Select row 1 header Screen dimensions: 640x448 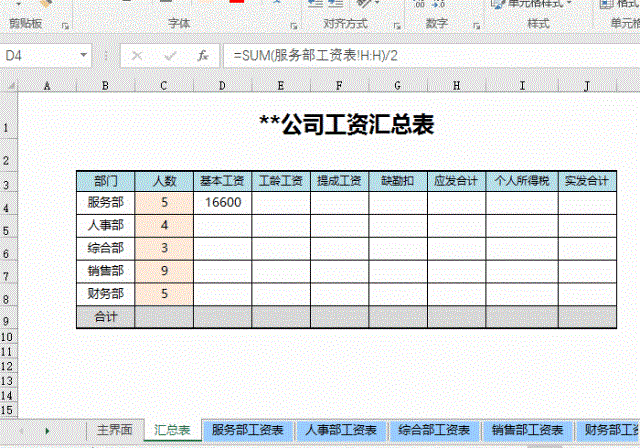[x=9, y=115]
